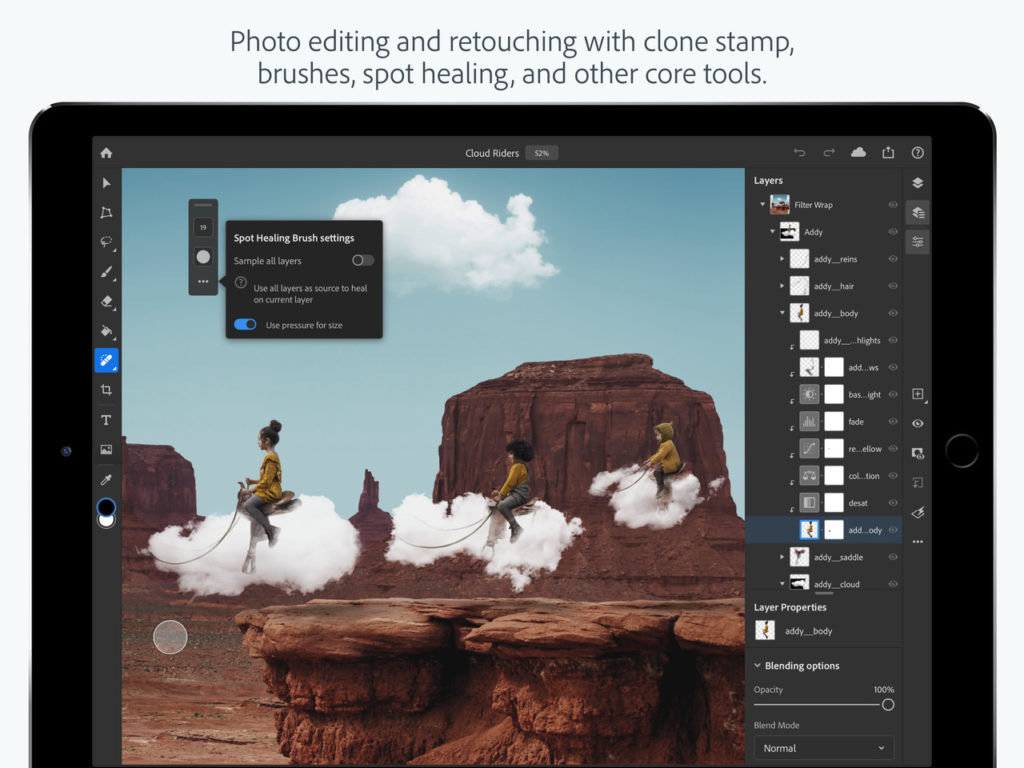Viewport: 1024px width, 768px height.
Task: Open the Paint Bucket fill tool
Action: pos(106,331)
